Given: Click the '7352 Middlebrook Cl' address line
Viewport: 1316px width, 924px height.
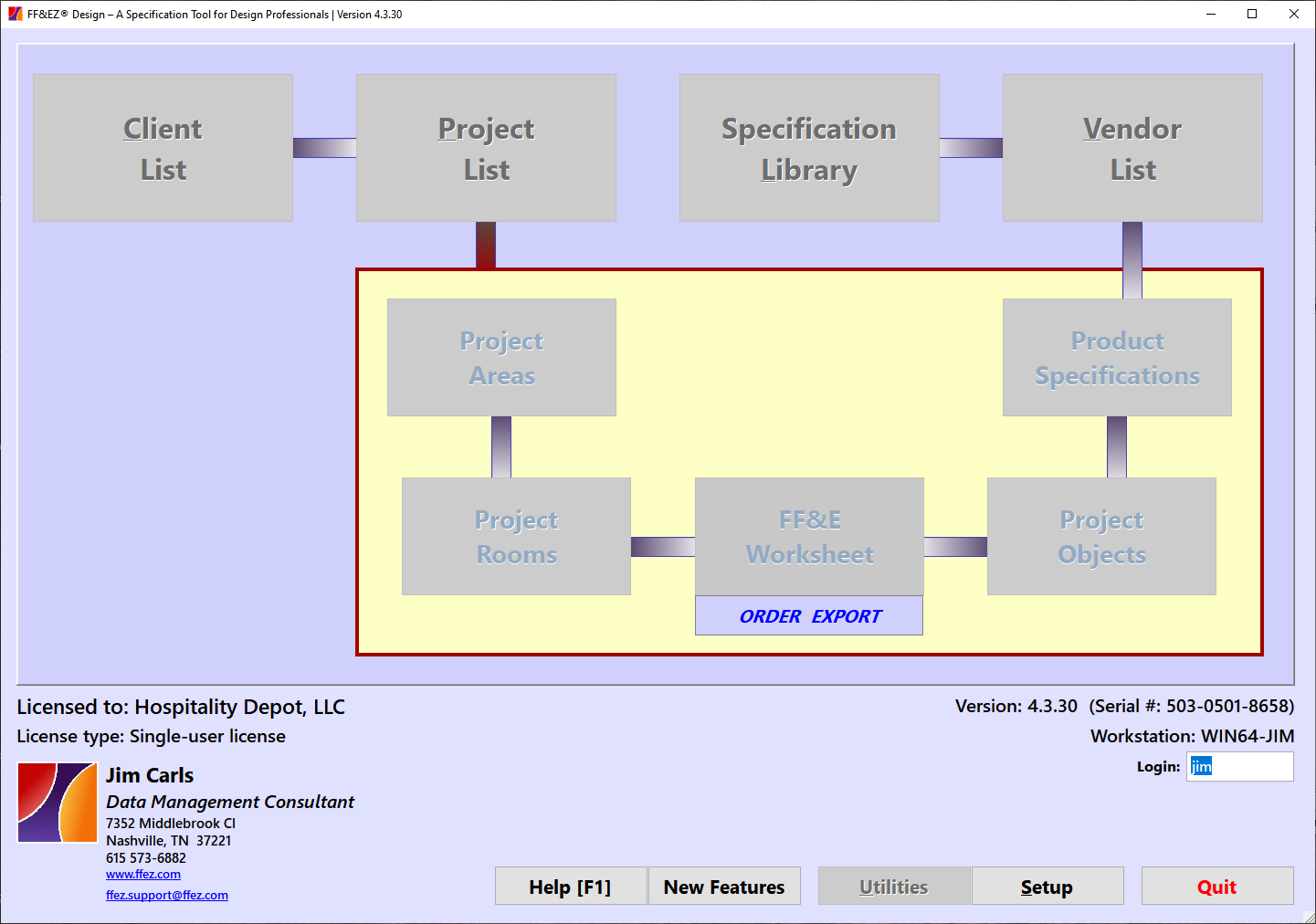Looking at the screenshot, I should pos(171,824).
